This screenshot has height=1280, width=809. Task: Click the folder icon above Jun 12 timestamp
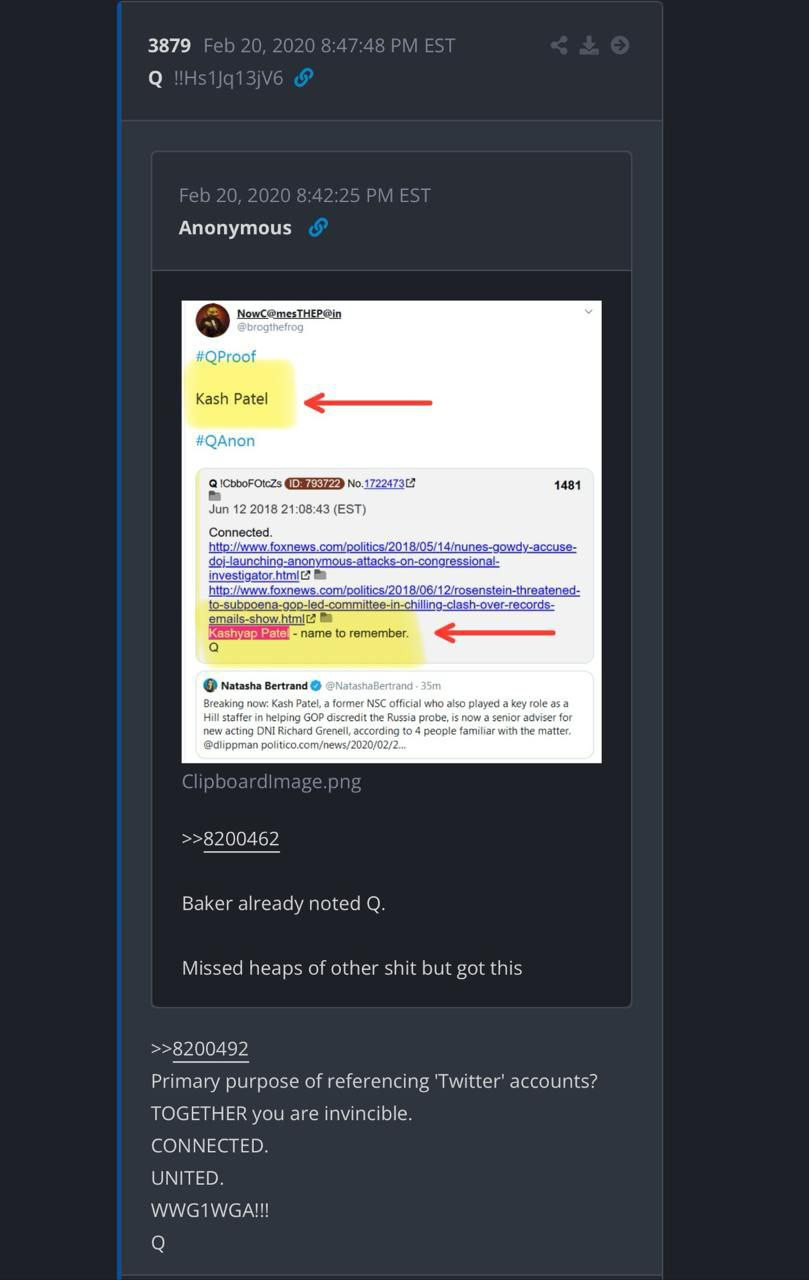tap(214, 496)
